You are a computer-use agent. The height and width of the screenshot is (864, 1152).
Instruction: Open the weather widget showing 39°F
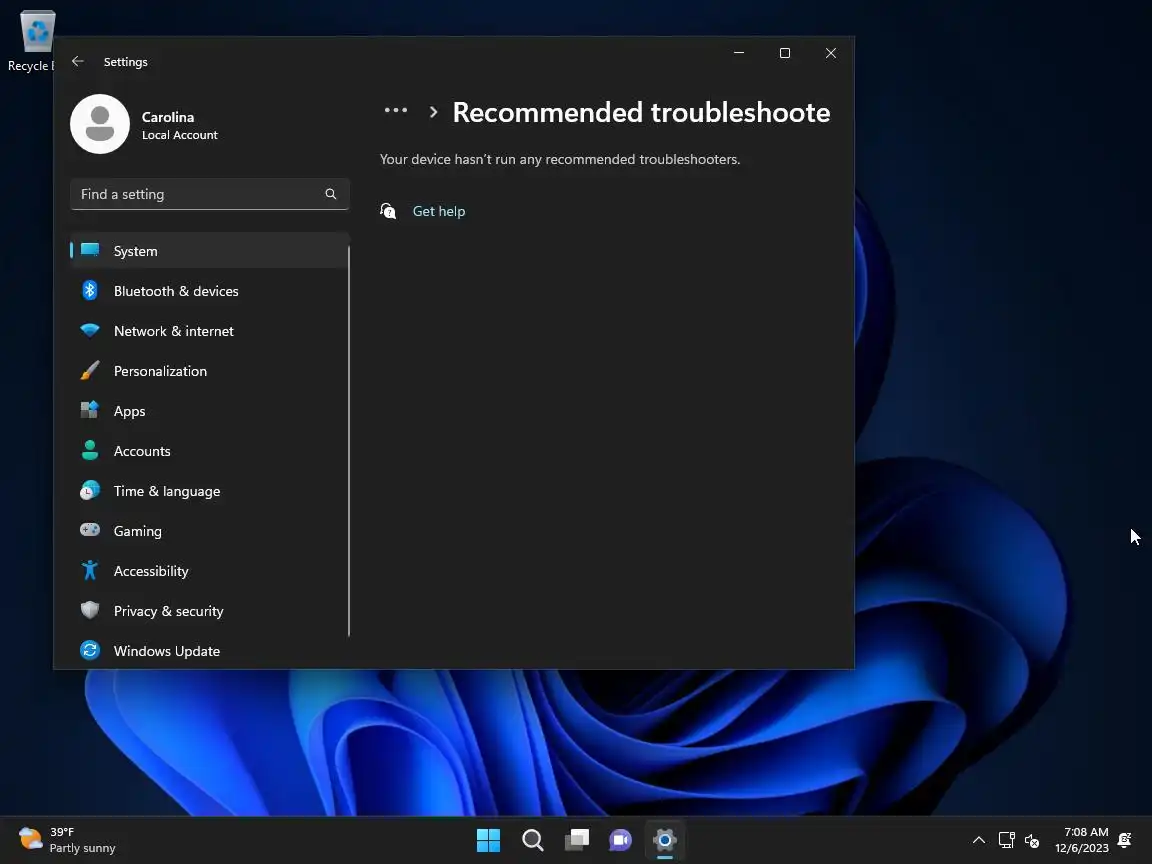pyautogui.click(x=68, y=840)
